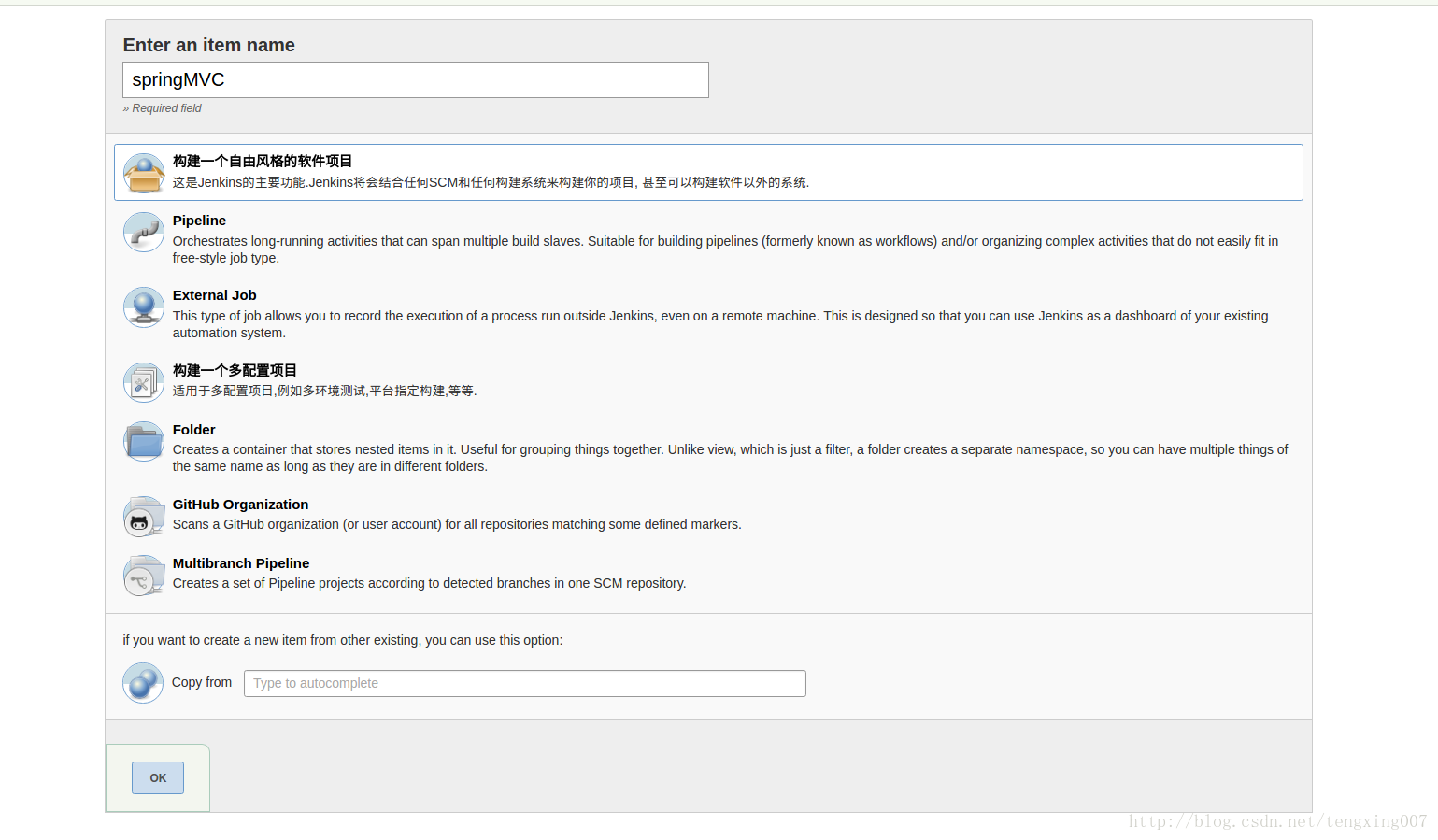Click the 'Scans a GitHub organization' description
The image size is (1438, 840).
pyautogui.click(x=457, y=524)
